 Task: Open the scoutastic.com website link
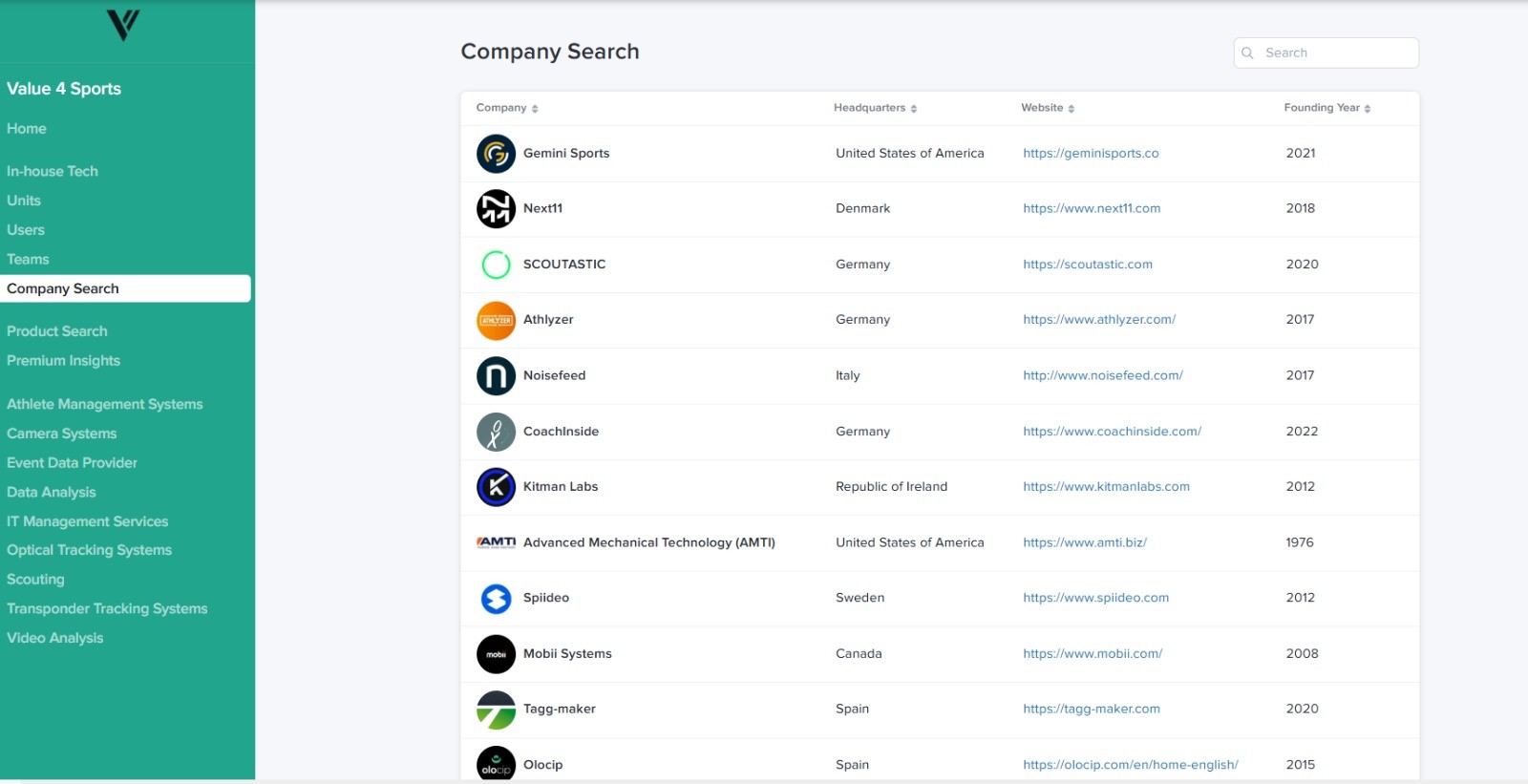[x=1088, y=265]
